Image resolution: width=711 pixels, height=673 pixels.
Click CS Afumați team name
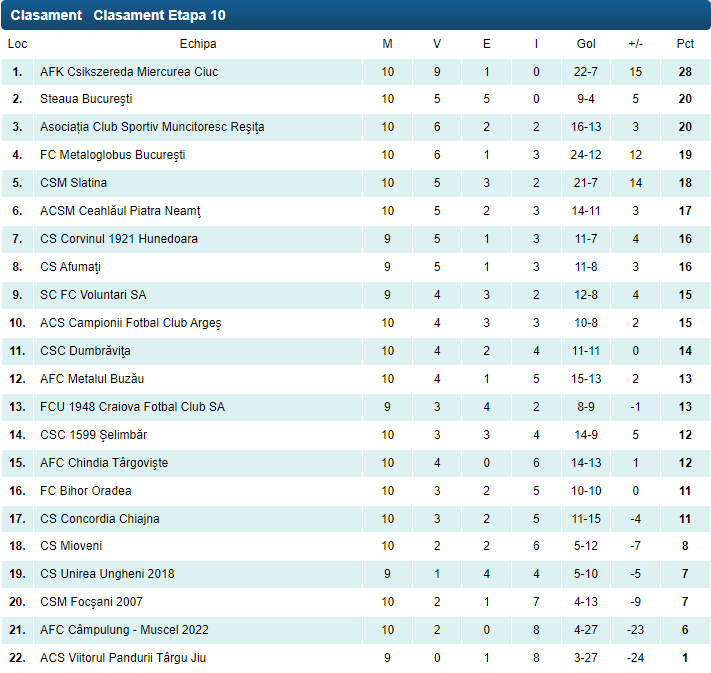[x=70, y=267]
